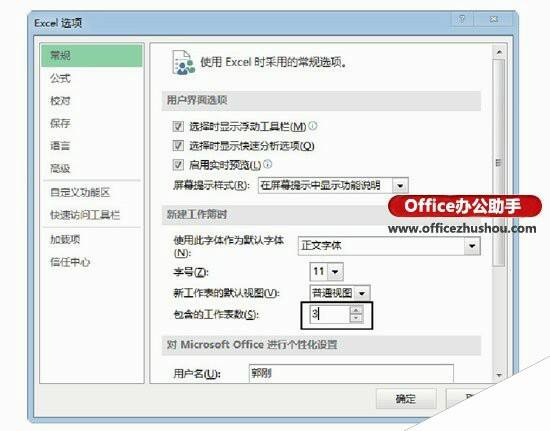Click scrollbar down arrow in options pane
Viewport: 550px width, 431px height.
pos(499,376)
